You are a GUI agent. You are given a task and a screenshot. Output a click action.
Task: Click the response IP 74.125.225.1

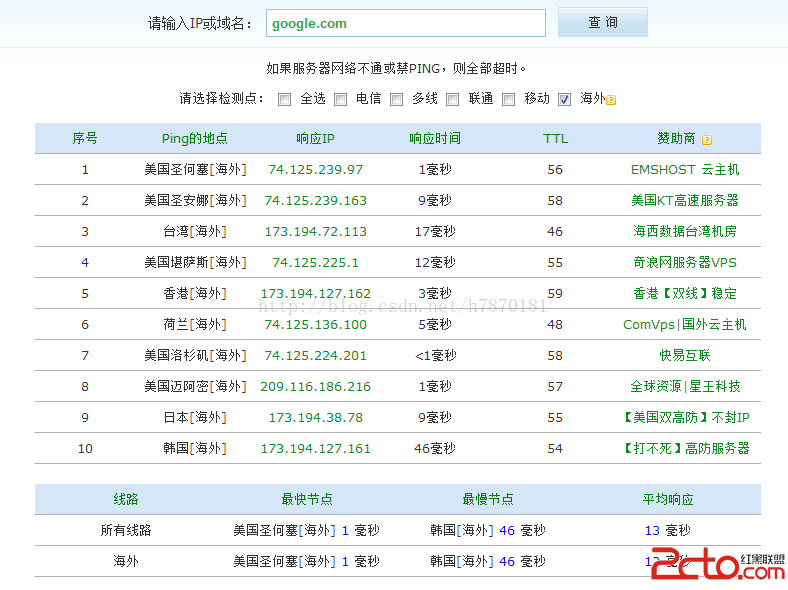point(316,263)
